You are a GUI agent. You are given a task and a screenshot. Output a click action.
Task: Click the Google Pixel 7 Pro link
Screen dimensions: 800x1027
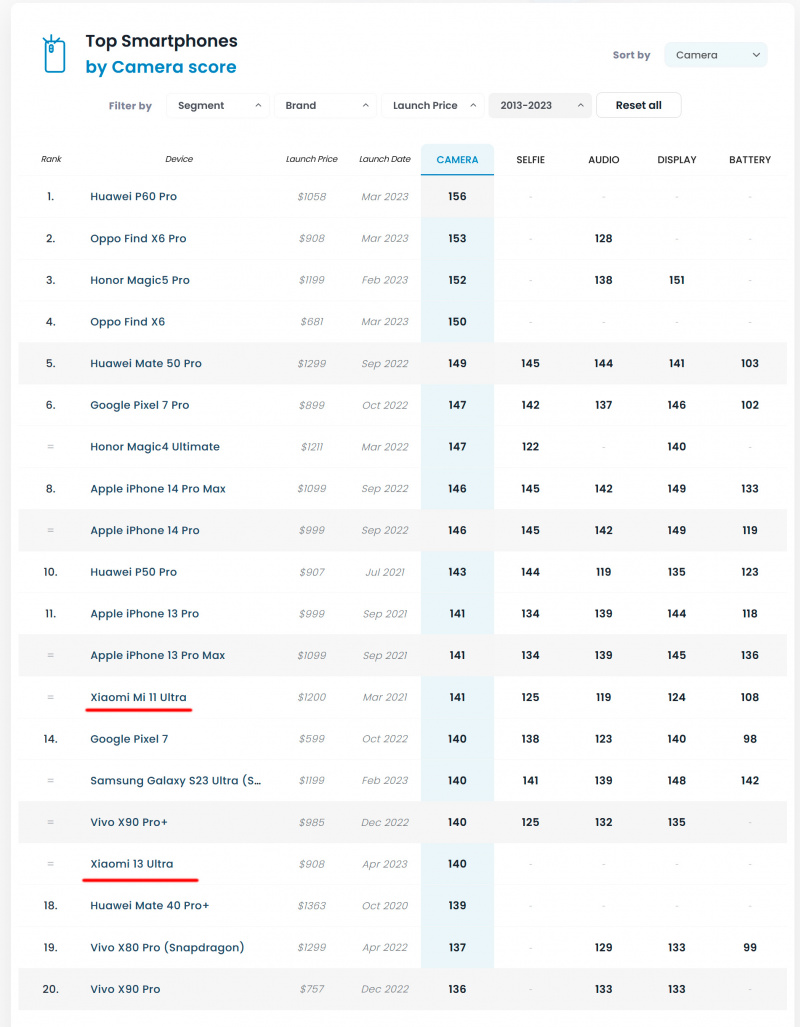tap(139, 405)
